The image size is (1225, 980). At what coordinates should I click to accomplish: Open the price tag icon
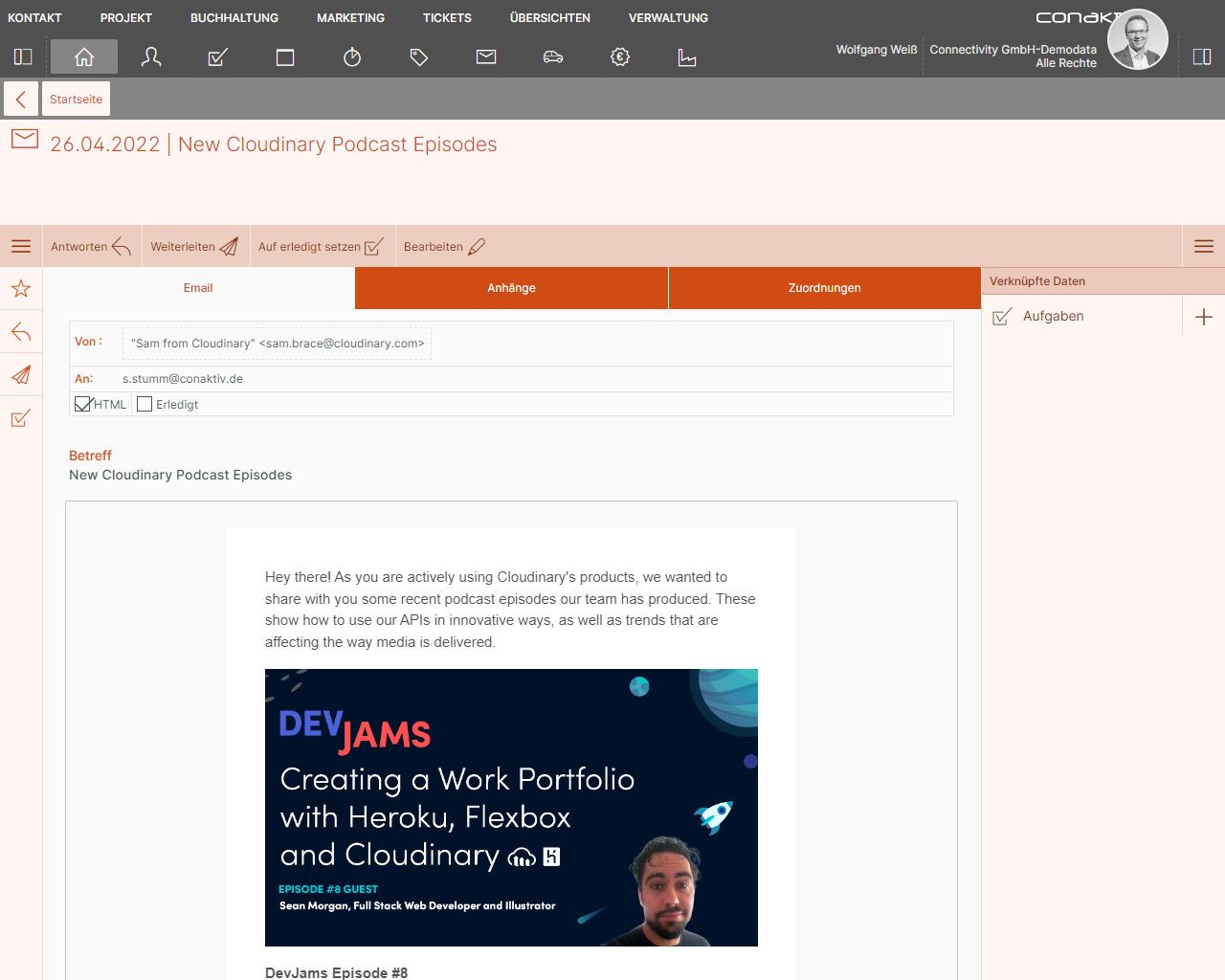[419, 57]
